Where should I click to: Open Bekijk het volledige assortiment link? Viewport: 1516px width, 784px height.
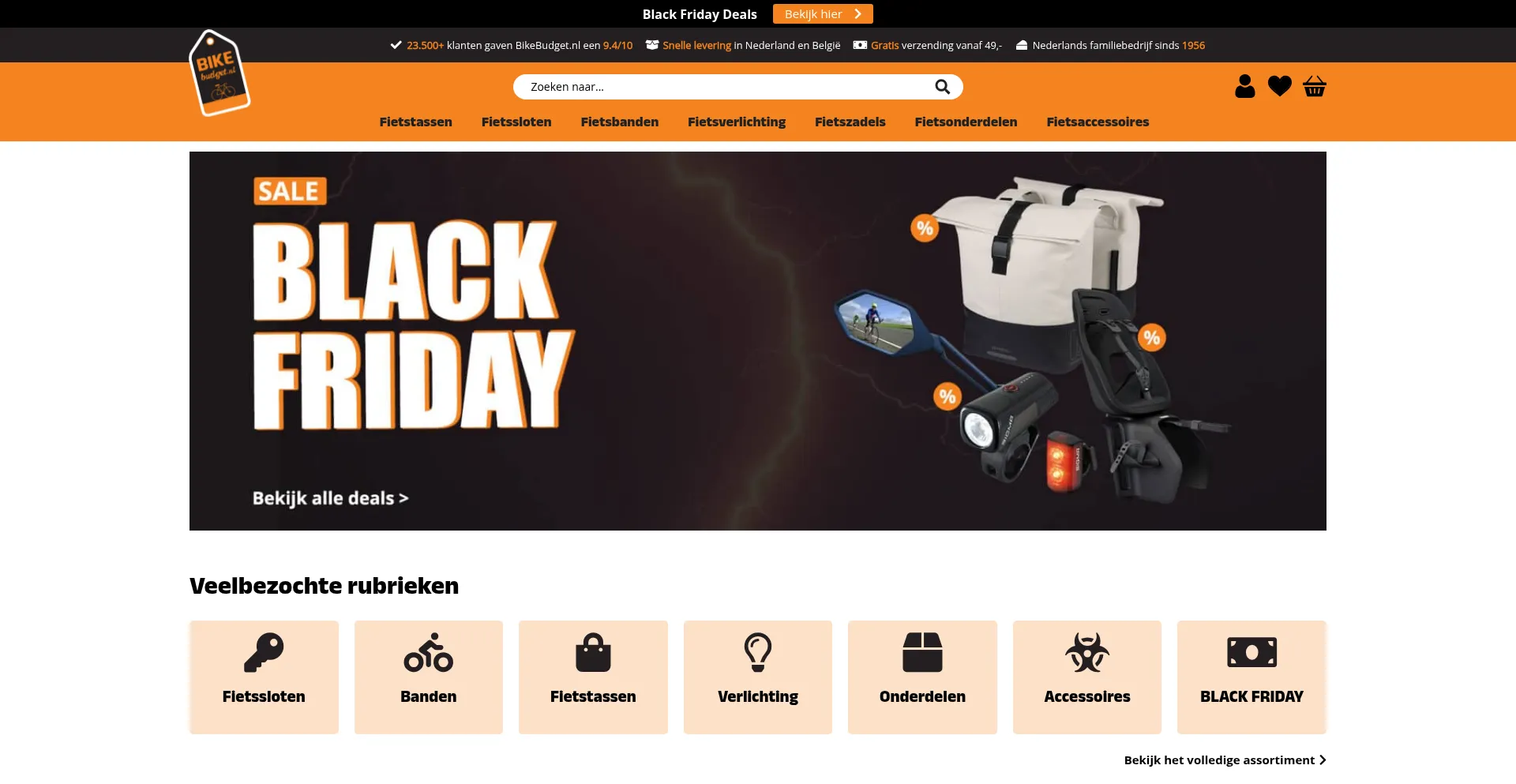[1225, 760]
